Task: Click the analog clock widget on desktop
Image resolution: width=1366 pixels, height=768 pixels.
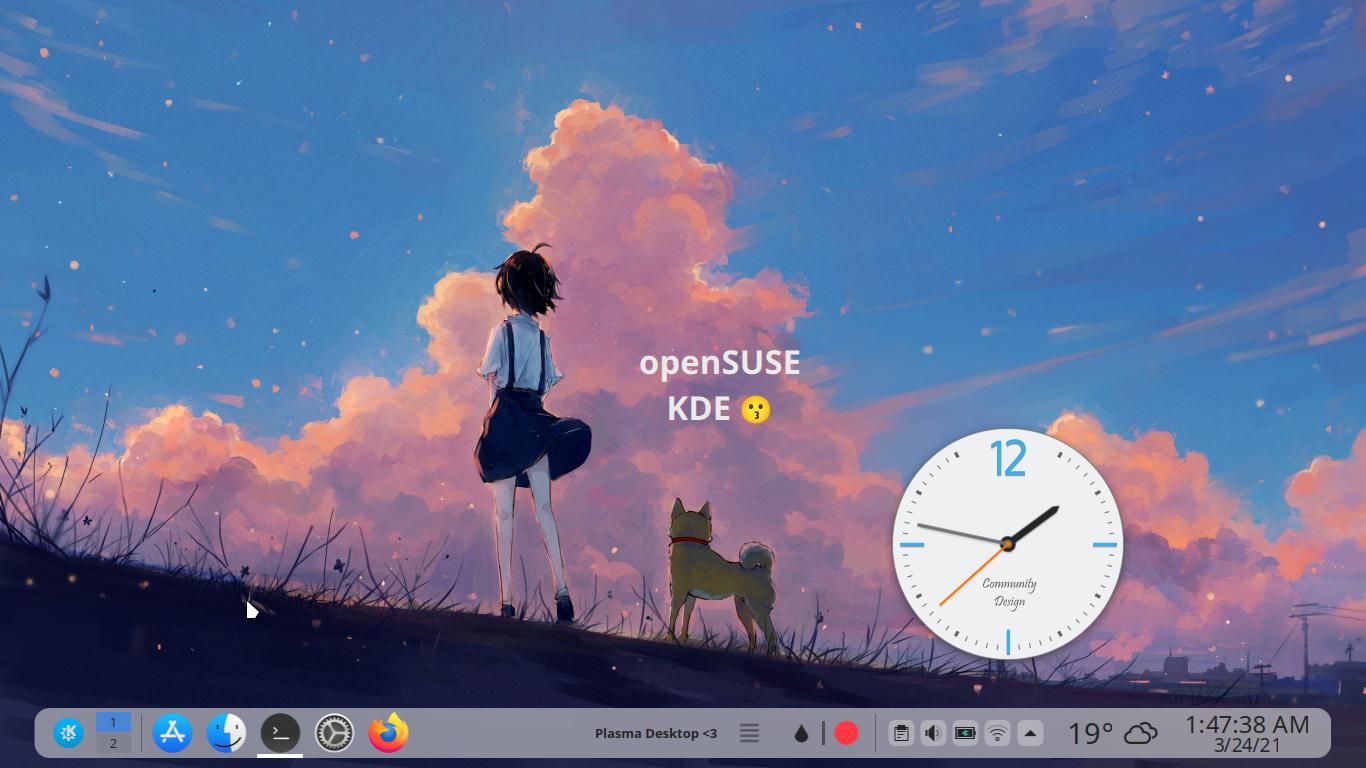Action: (1008, 544)
